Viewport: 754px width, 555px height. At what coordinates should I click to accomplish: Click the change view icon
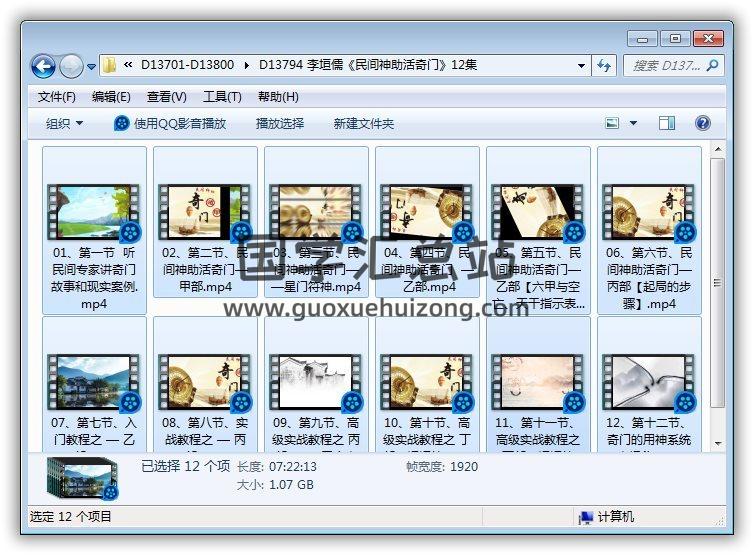[613, 124]
